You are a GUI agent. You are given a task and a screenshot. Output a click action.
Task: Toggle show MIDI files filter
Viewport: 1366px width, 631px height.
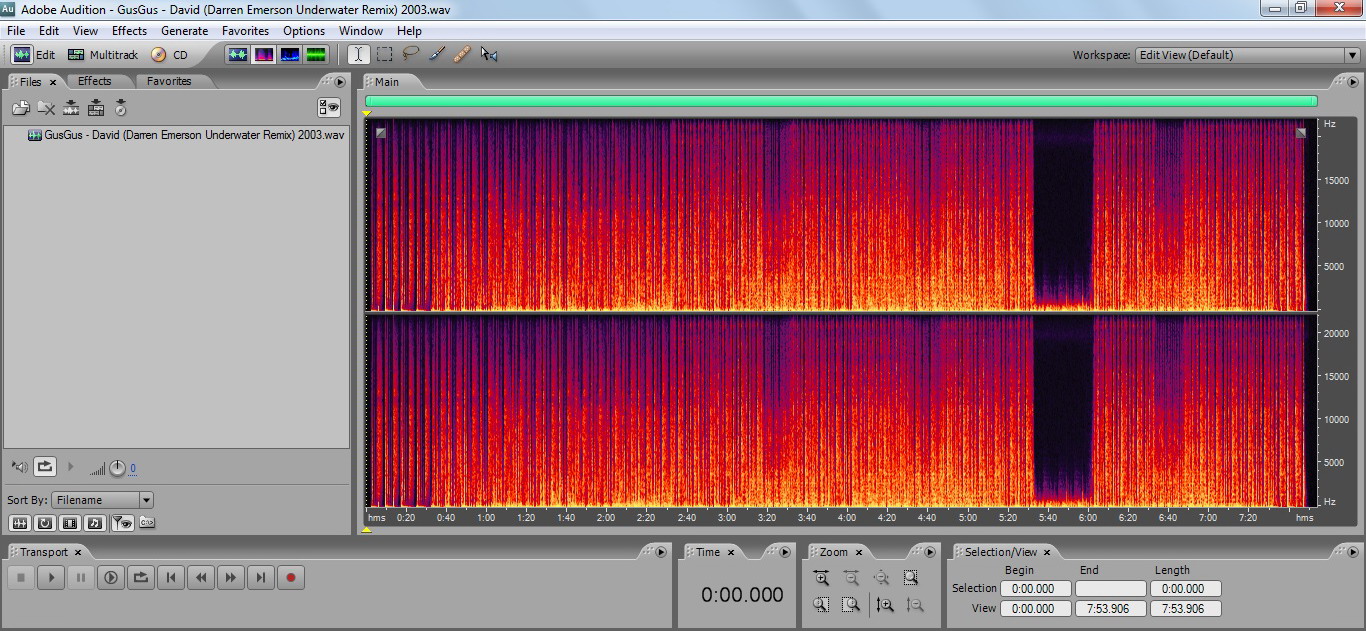pos(95,523)
